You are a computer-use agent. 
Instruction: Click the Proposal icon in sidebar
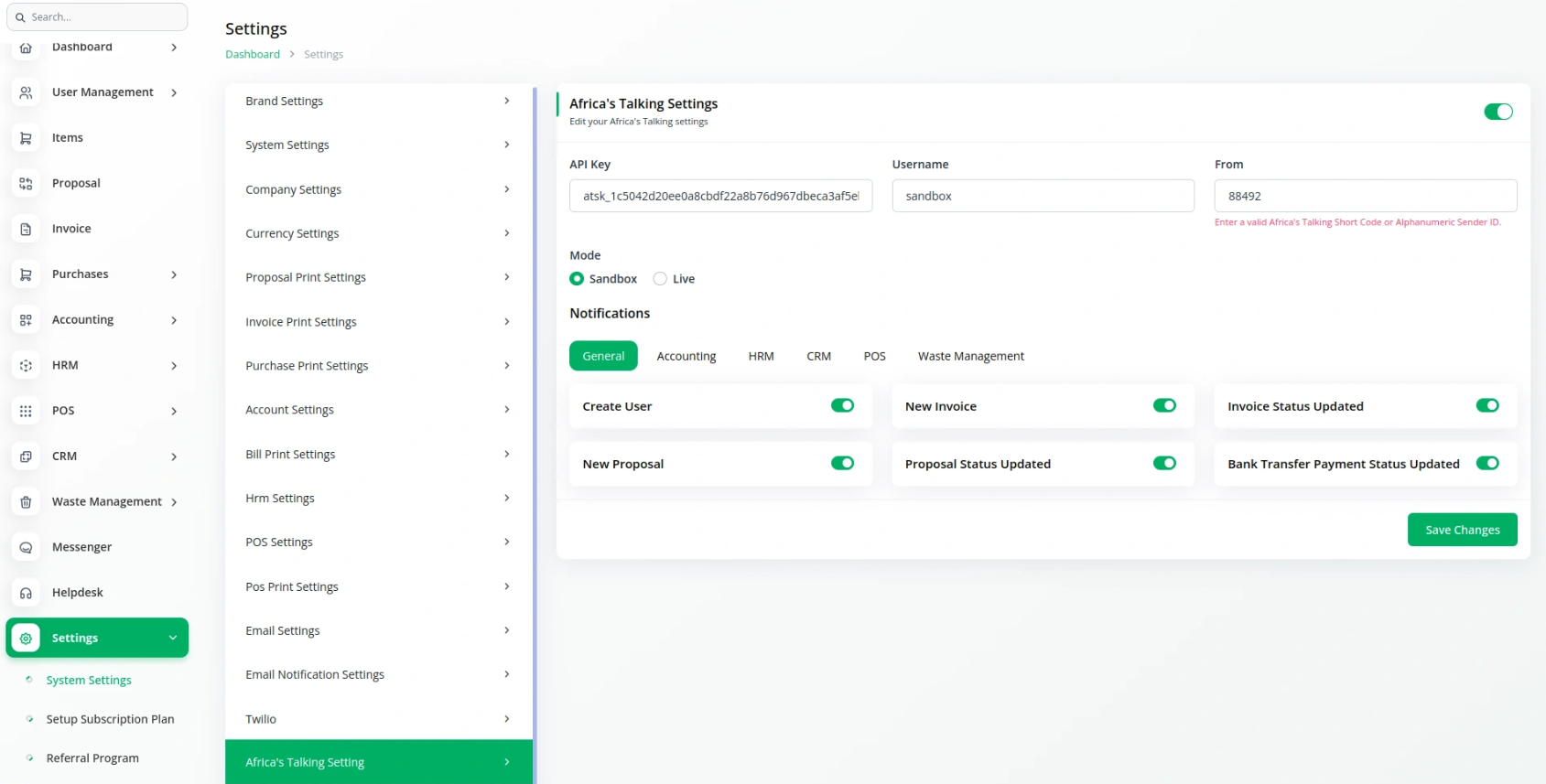[x=26, y=184]
